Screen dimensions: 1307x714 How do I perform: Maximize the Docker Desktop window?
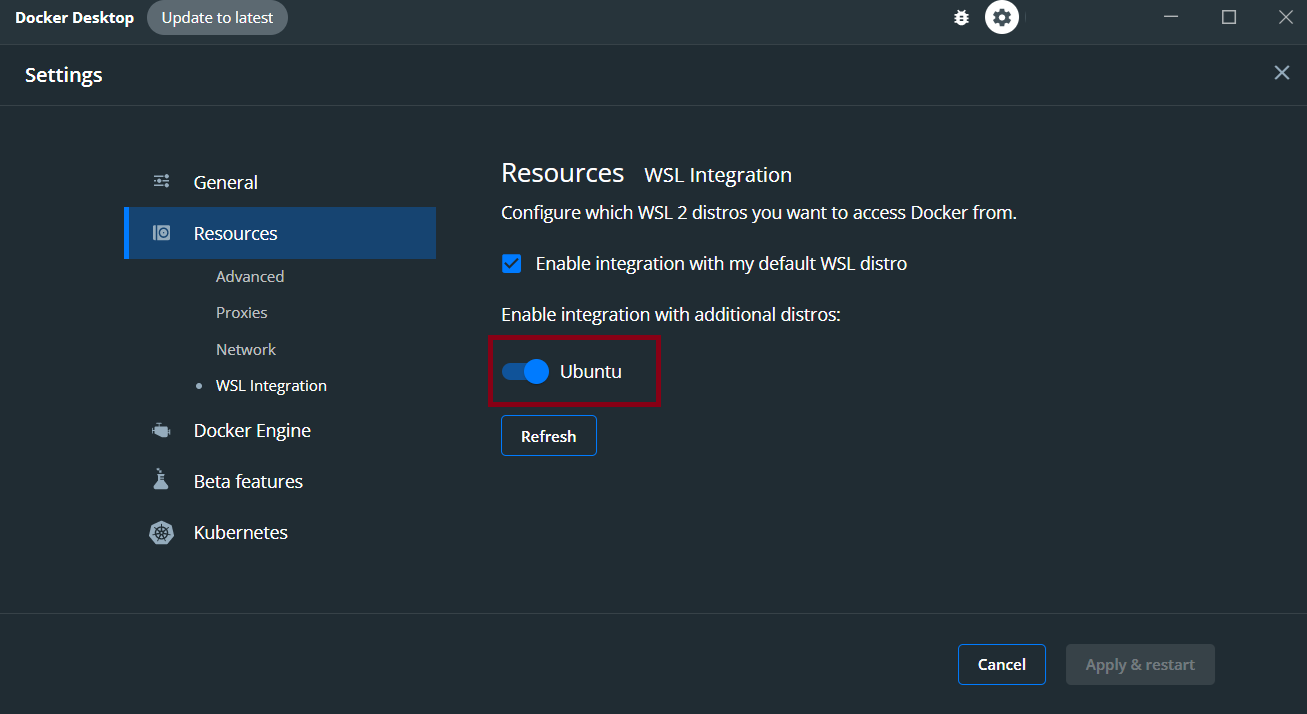pos(1229,17)
